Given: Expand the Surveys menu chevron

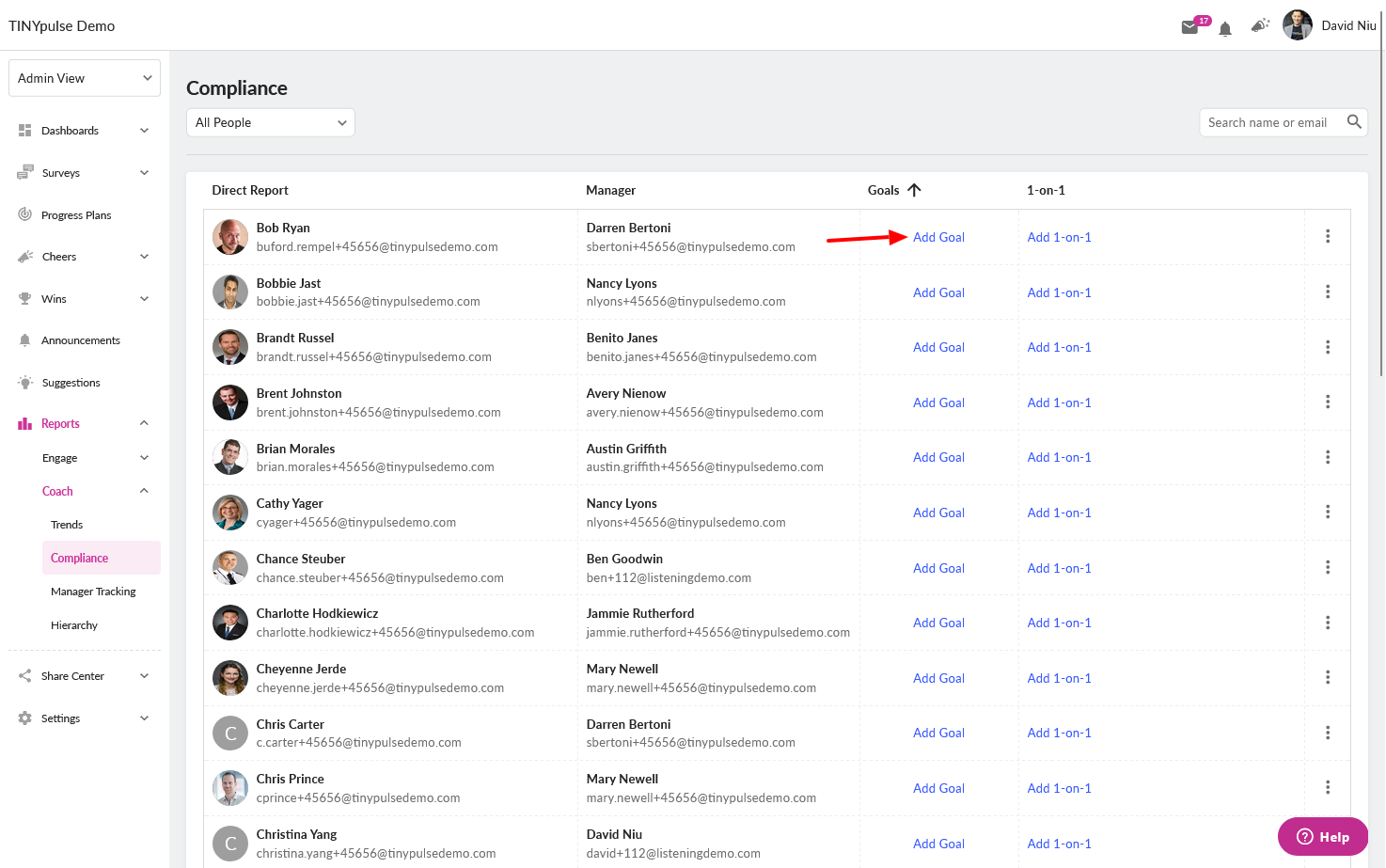Looking at the screenshot, I should click(145, 172).
